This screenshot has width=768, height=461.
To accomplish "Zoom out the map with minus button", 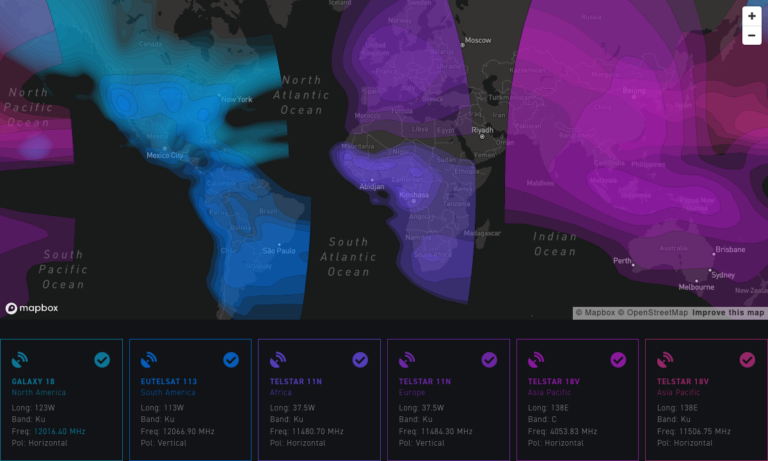I will click(752, 36).
